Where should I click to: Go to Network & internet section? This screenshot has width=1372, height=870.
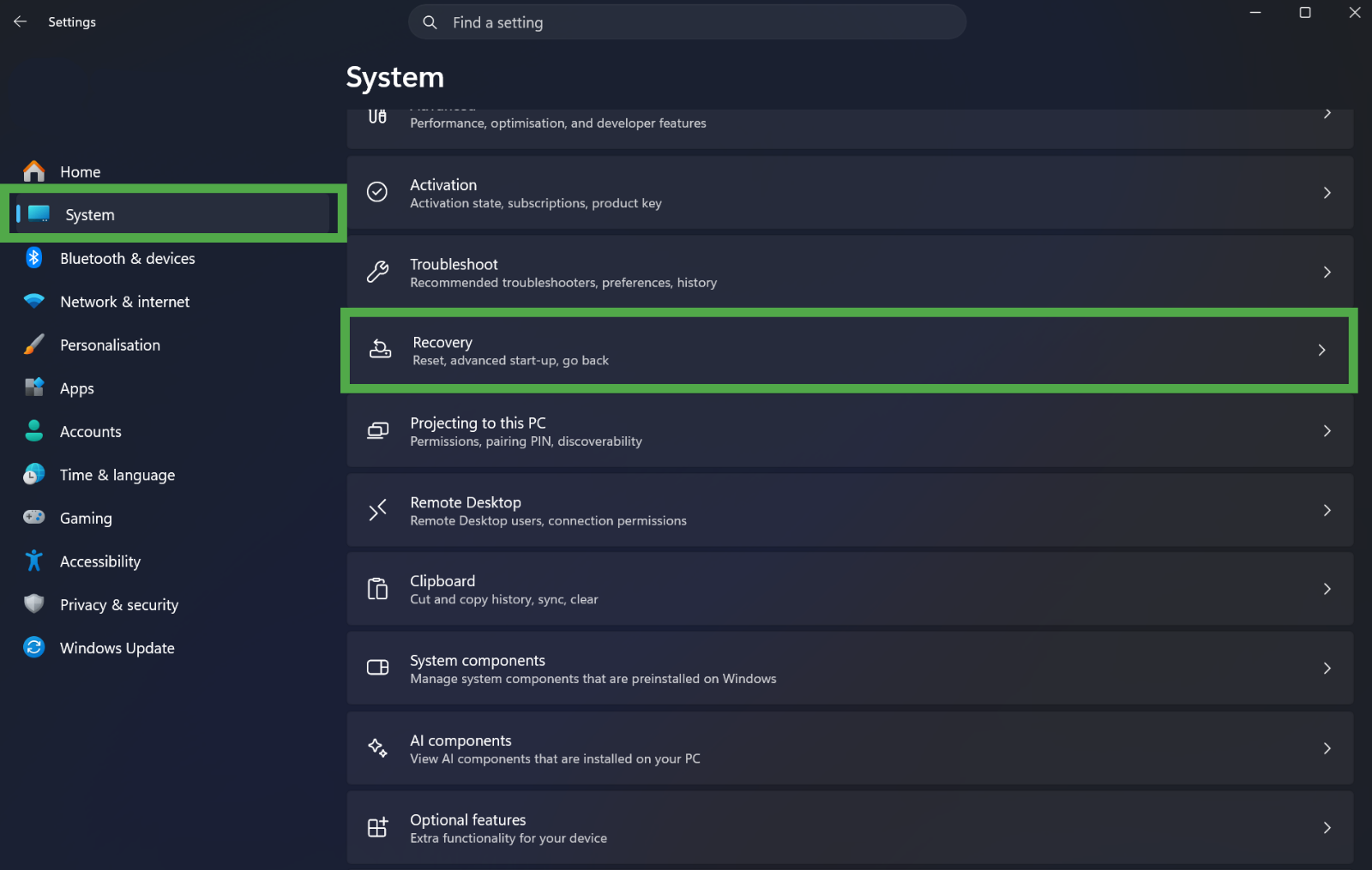[171, 302]
